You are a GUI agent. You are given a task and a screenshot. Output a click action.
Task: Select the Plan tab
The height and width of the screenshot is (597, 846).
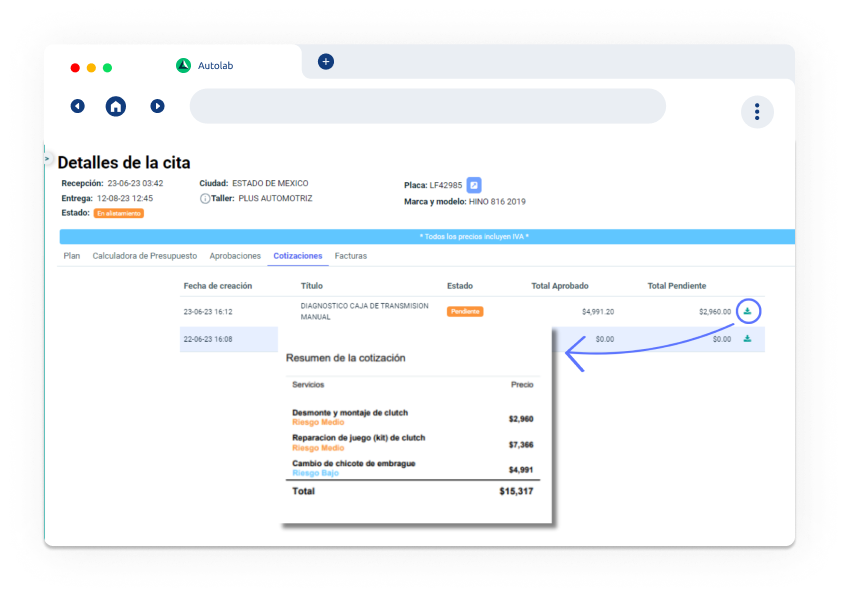[x=71, y=255]
